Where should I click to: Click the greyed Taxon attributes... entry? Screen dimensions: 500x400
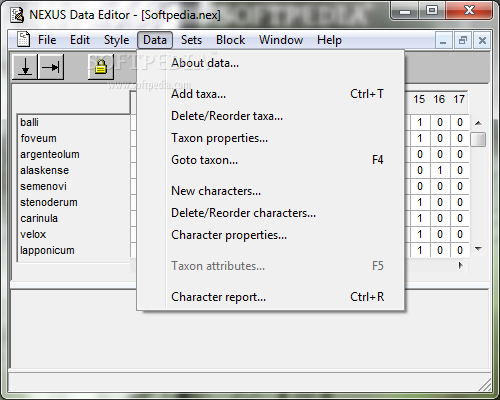[271, 266]
